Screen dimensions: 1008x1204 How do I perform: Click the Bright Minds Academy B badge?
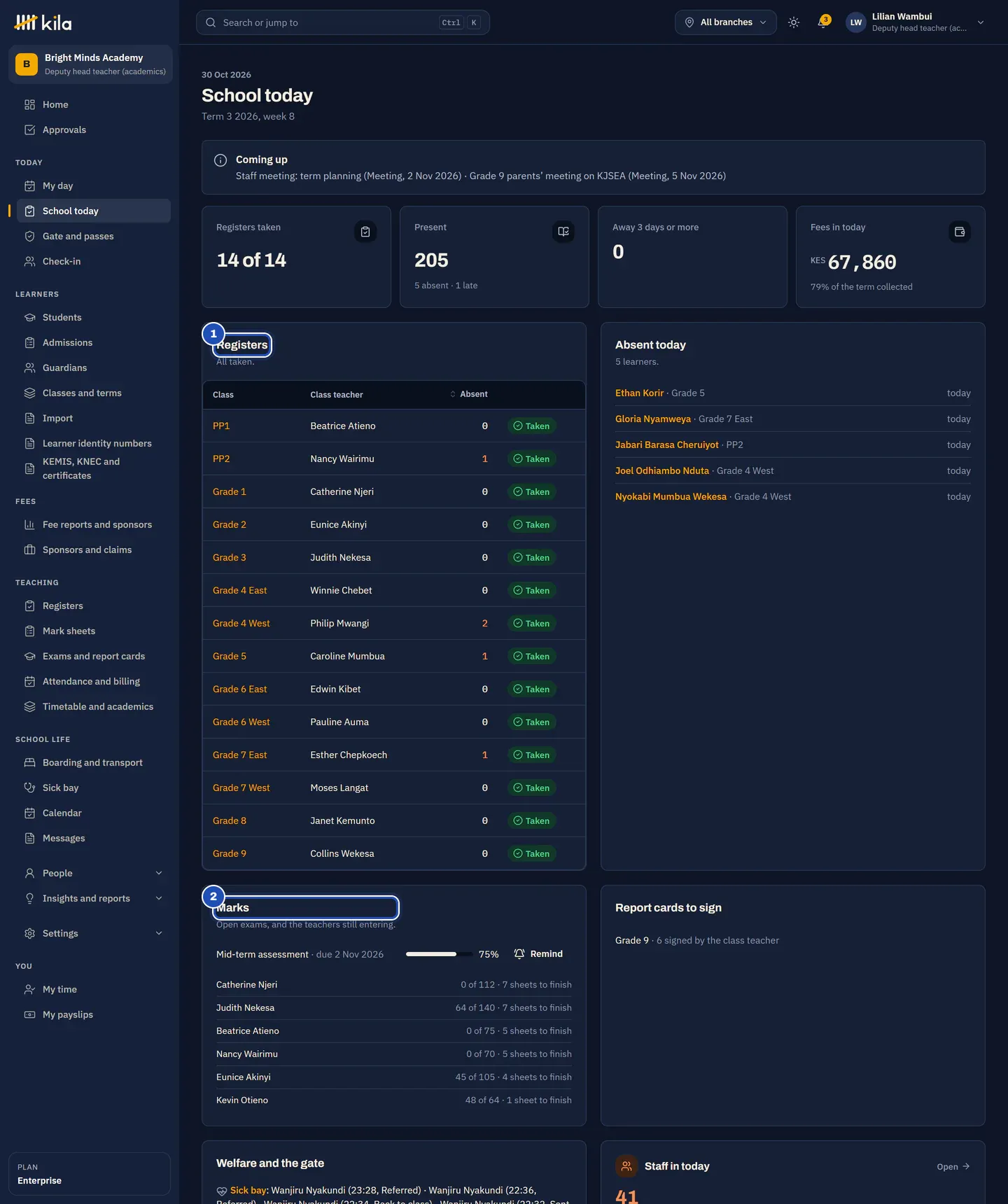coord(27,64)
